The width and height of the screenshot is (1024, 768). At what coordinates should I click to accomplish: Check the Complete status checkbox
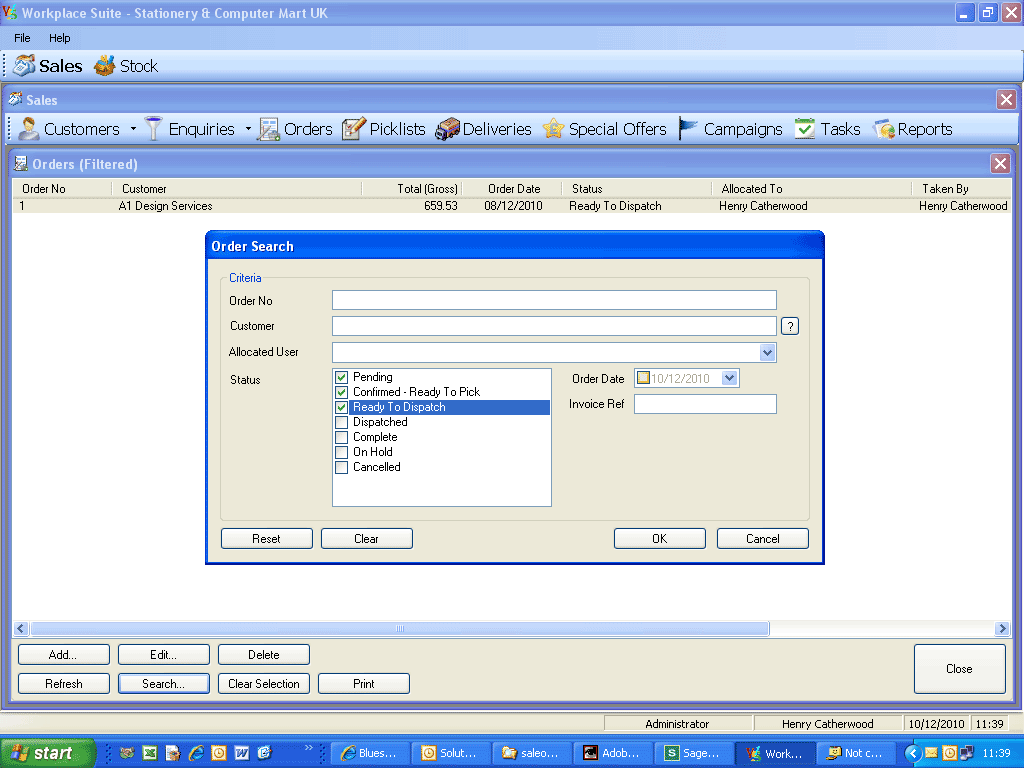click(342, 438)
